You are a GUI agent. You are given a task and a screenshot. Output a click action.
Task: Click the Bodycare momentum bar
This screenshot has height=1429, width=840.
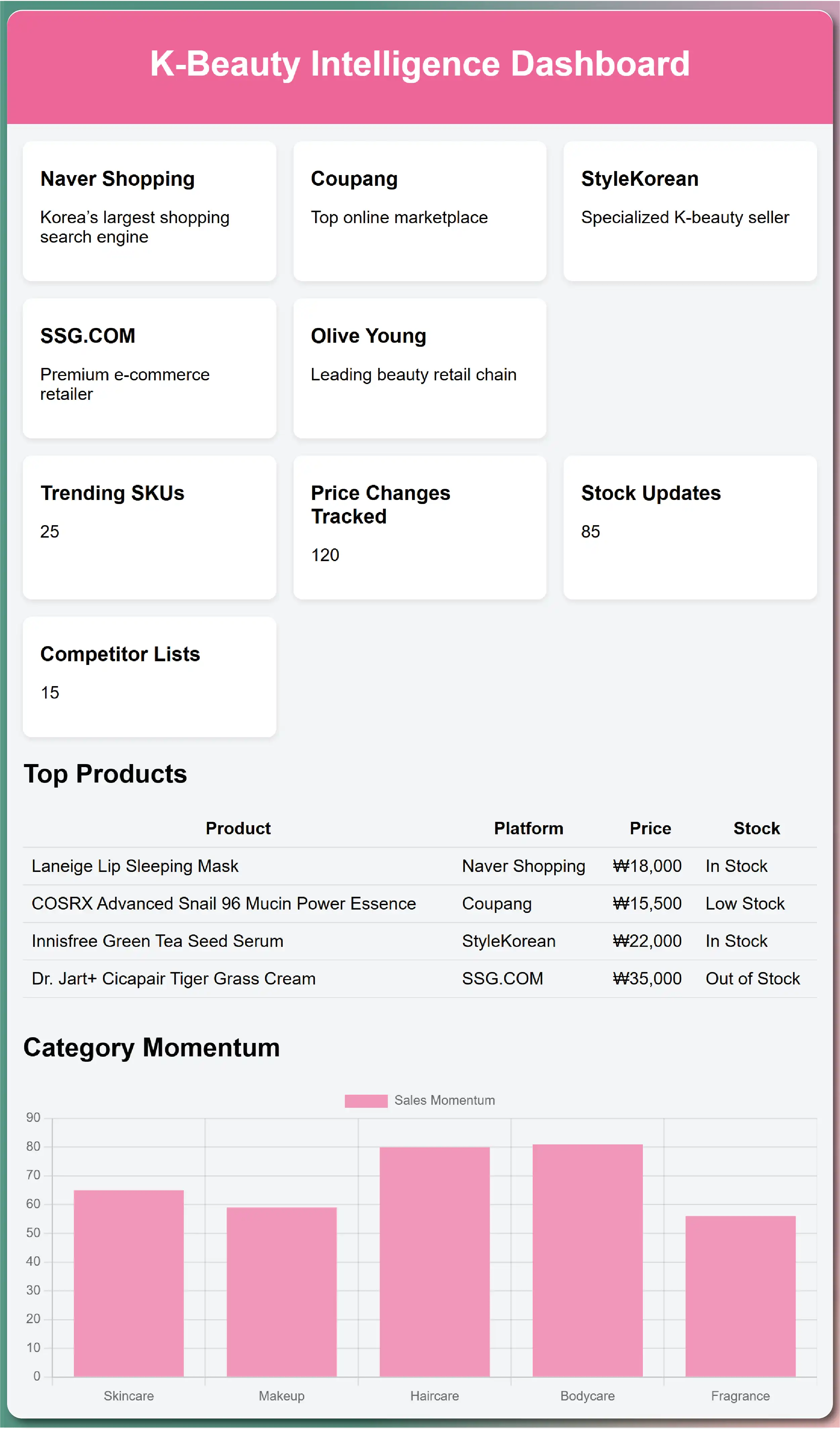click(x=588, y=1260)
